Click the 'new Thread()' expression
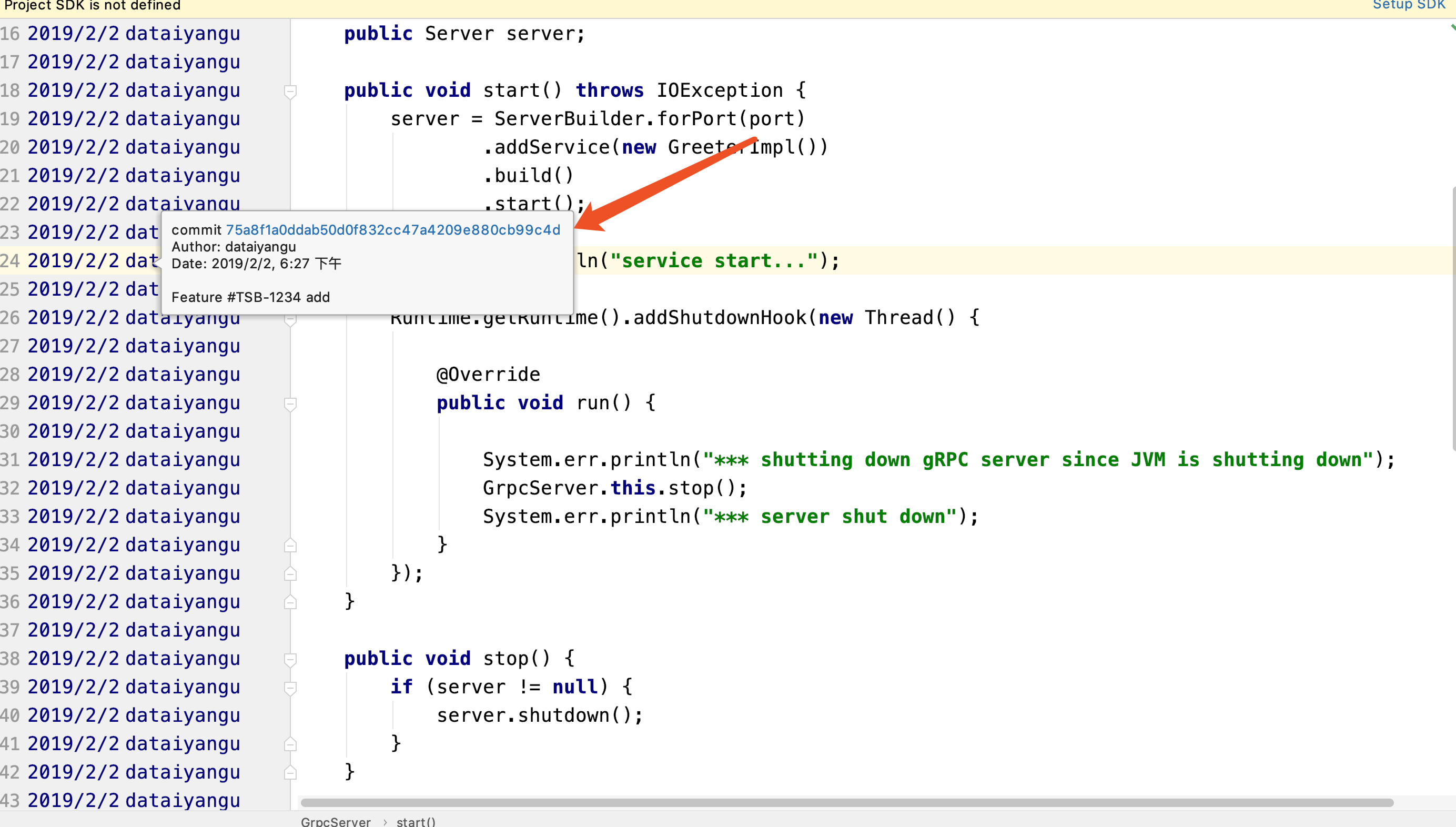 click(887, 318)
